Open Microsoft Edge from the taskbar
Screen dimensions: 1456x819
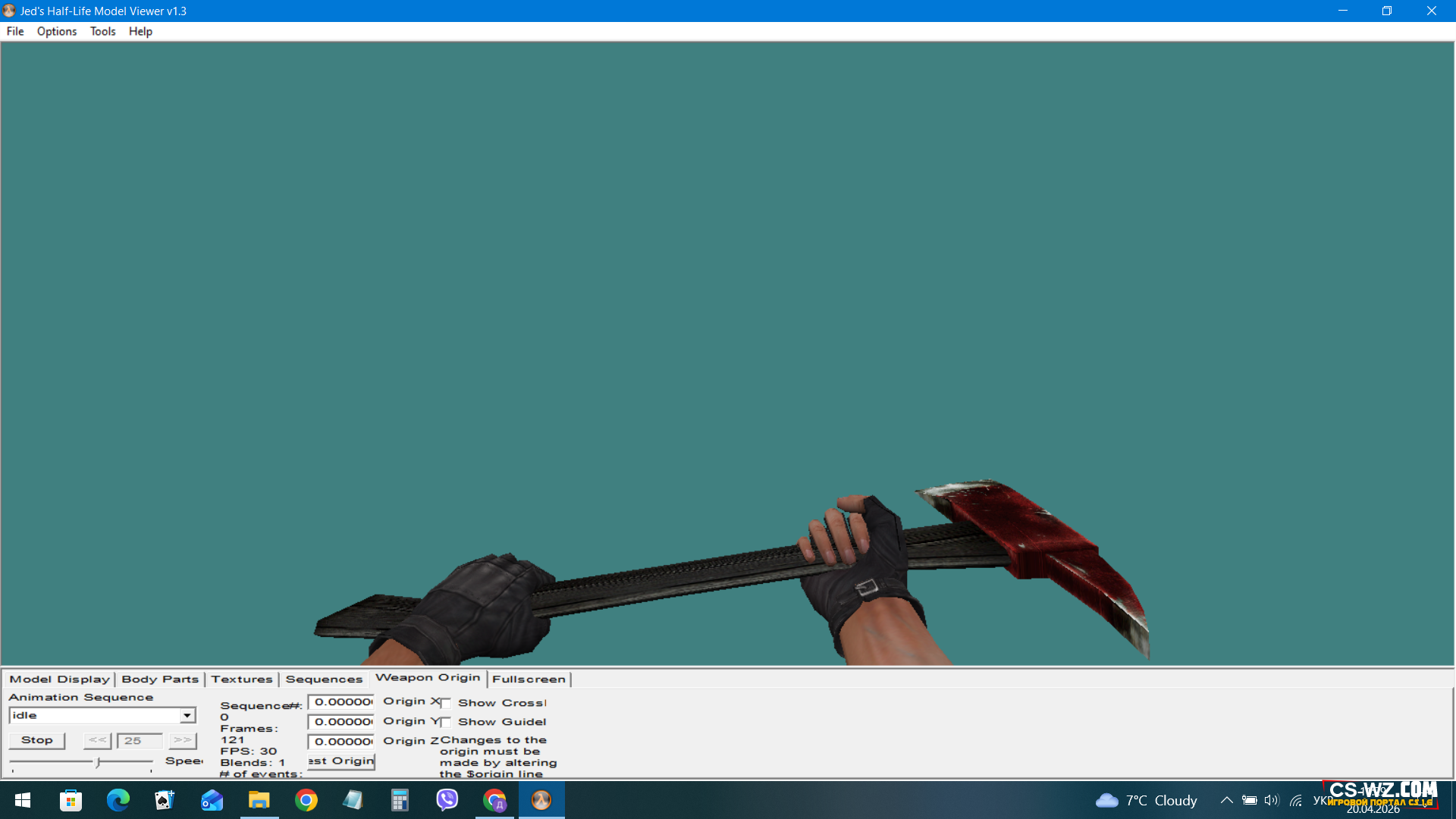(x=118, y=800)
